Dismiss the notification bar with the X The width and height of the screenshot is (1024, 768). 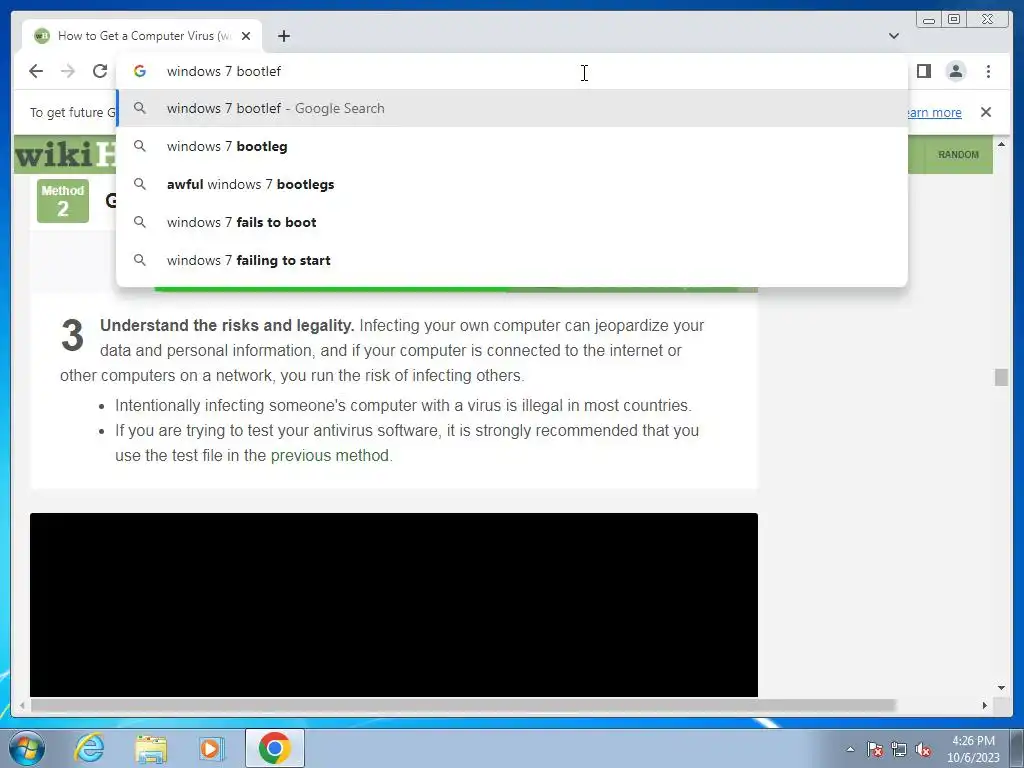coord(986,112)
